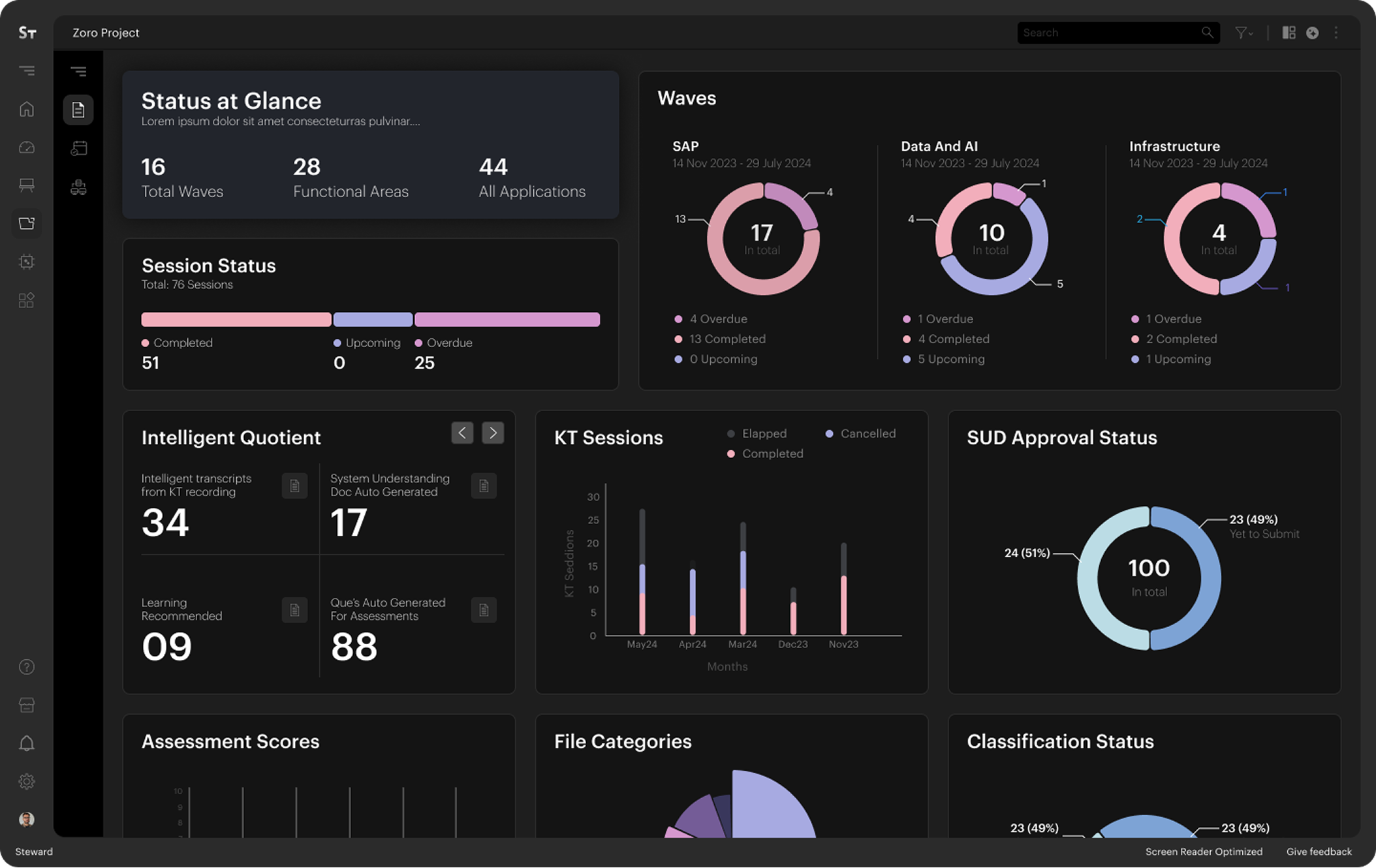Open document icon for Que's Auto Generated
This screenshot has width=1376, height=868.
[x=484, y=610]
